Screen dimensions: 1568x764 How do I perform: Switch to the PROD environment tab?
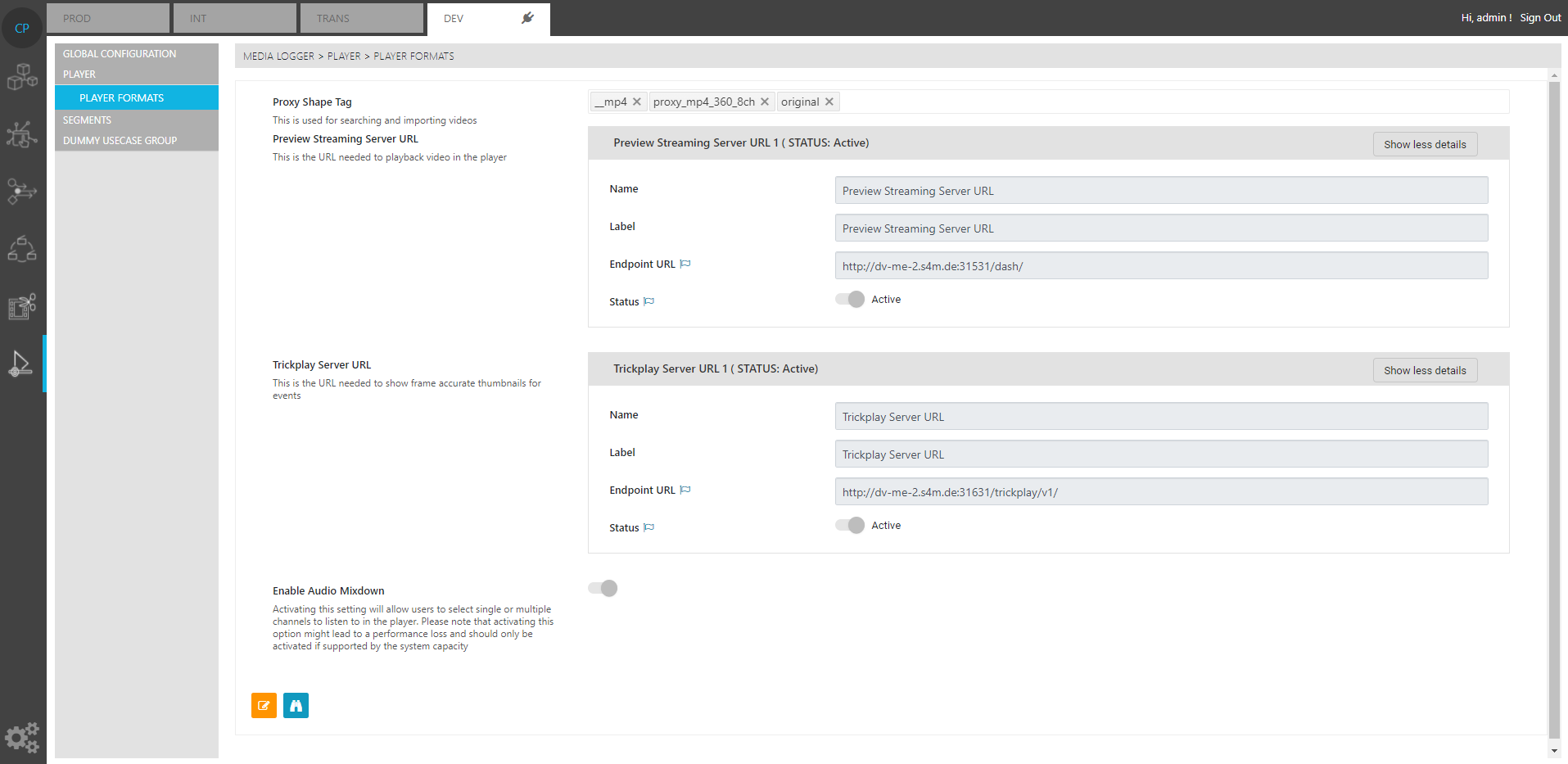coord(107,18)
